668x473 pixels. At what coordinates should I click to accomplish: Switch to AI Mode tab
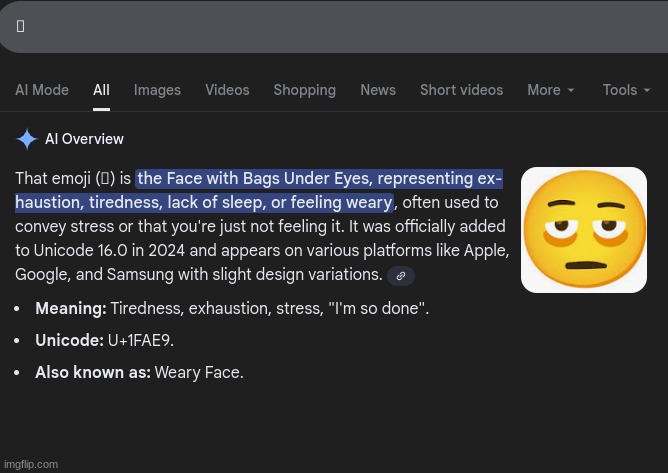click(x=42, y=90)
